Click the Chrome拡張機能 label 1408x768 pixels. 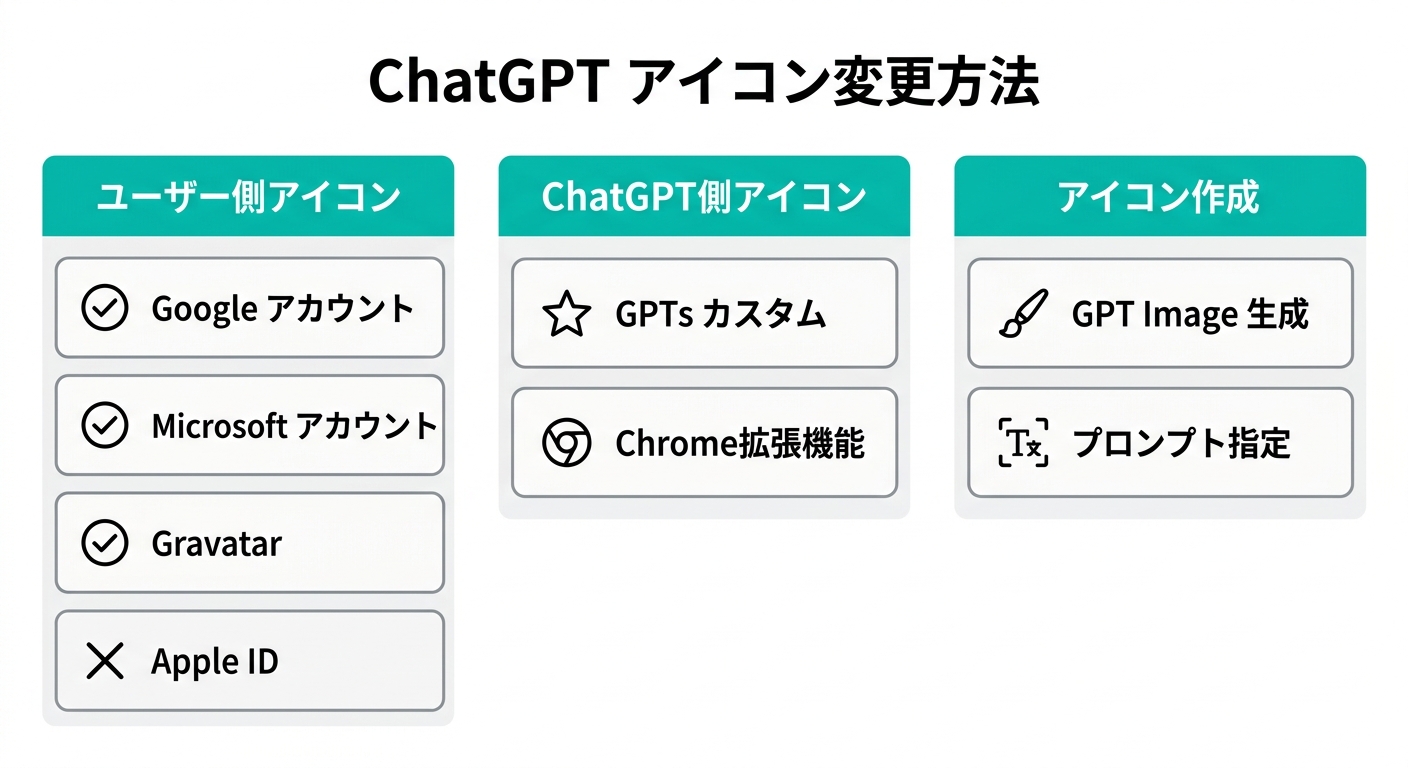pyautogui.click(x=739, y=443)
